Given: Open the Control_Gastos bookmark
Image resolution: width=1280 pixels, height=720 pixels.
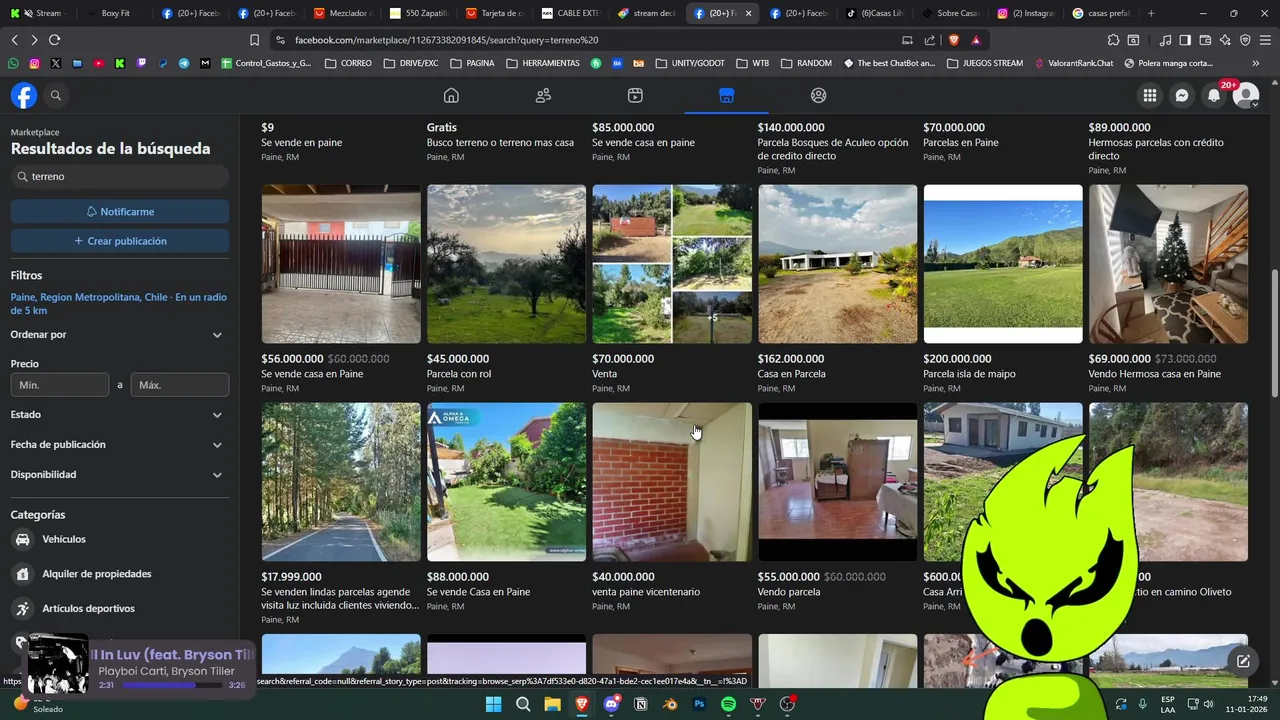Looking at the screenshot, I should 266,63.
